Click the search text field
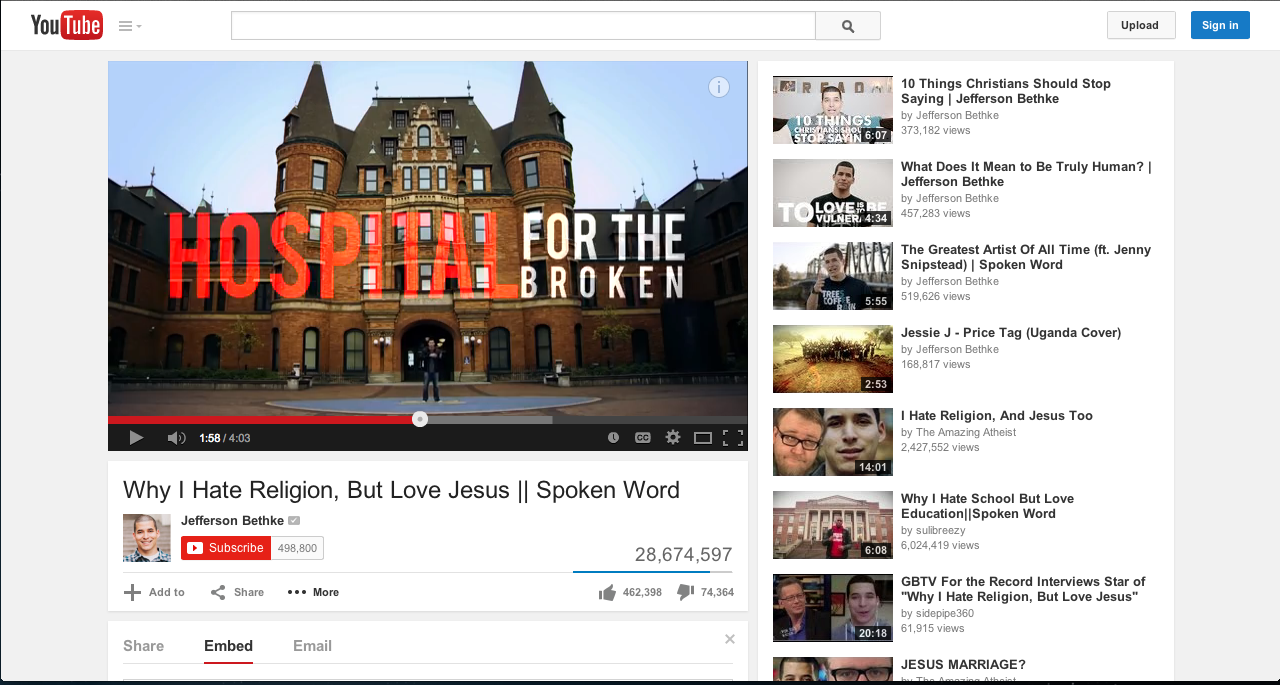Screen dimensions: 1280x685 pyautogui.click(x=523, y=26)
